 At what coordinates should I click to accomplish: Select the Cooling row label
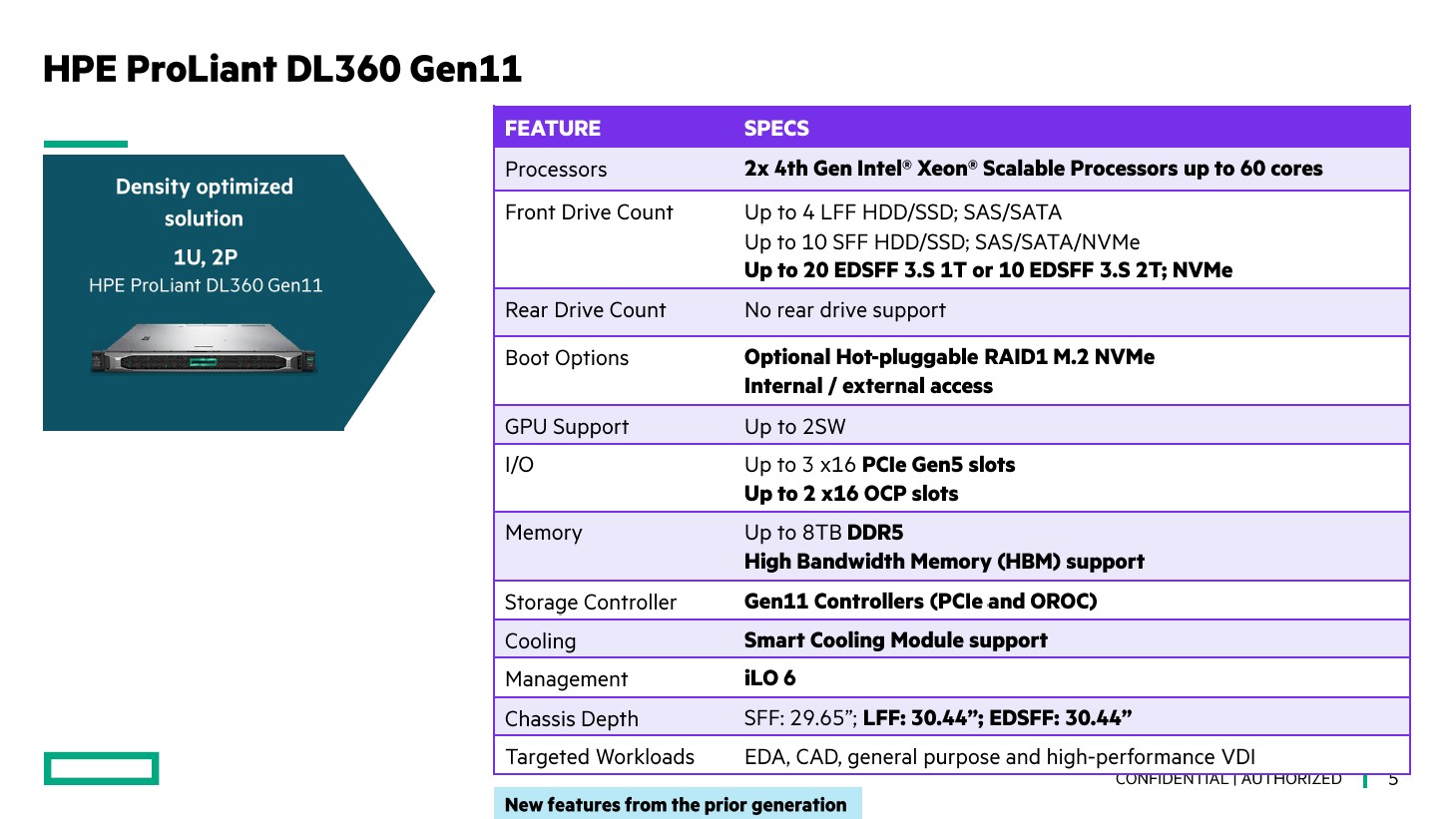point(540,641)
